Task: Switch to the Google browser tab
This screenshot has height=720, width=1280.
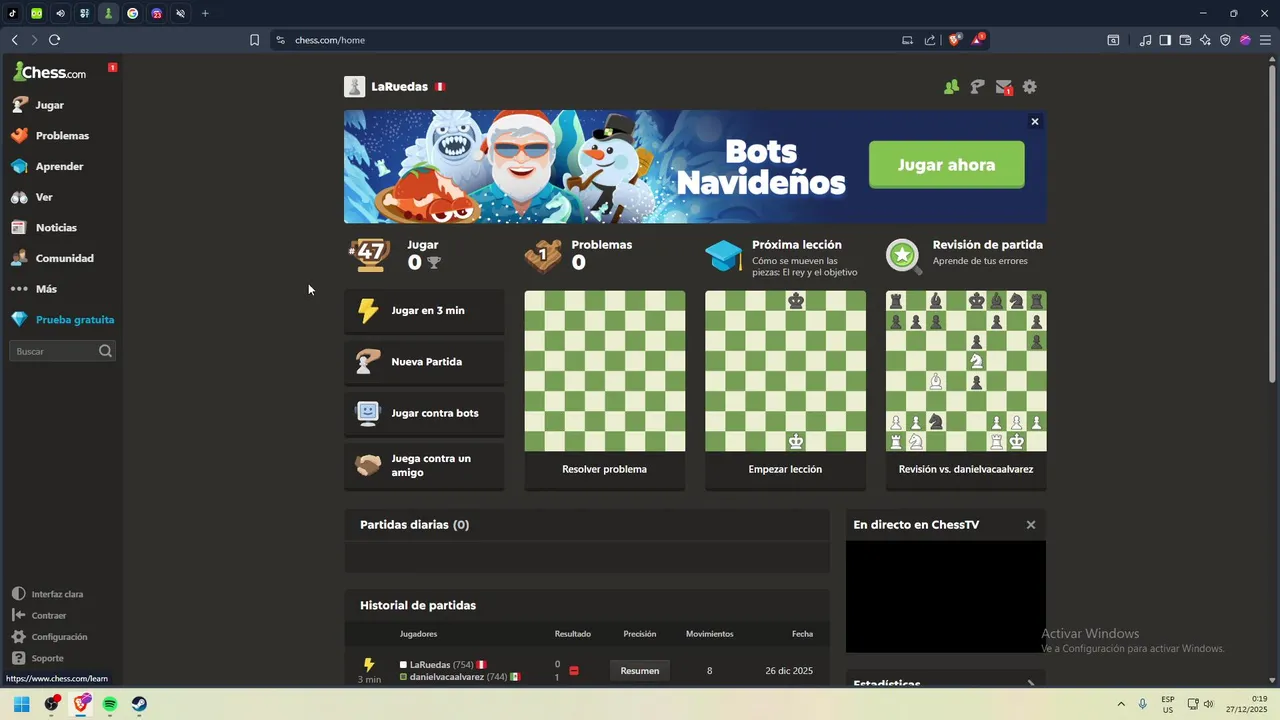Action: coord(133,13)
